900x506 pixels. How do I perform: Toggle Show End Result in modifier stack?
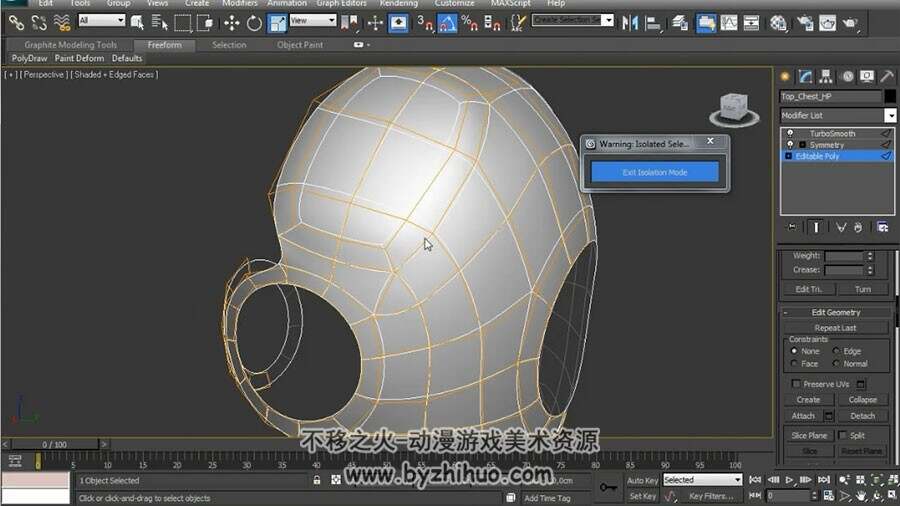coord(816,227)
